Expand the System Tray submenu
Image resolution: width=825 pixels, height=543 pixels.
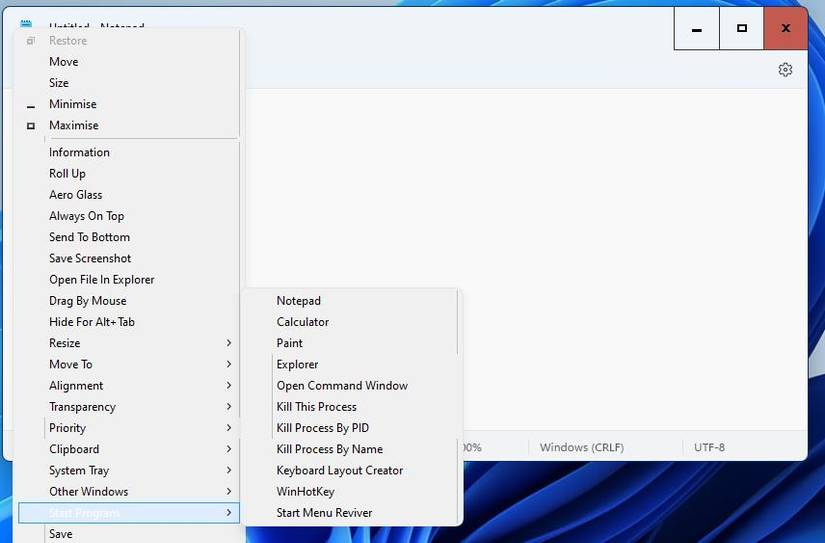tap(128, 470)
